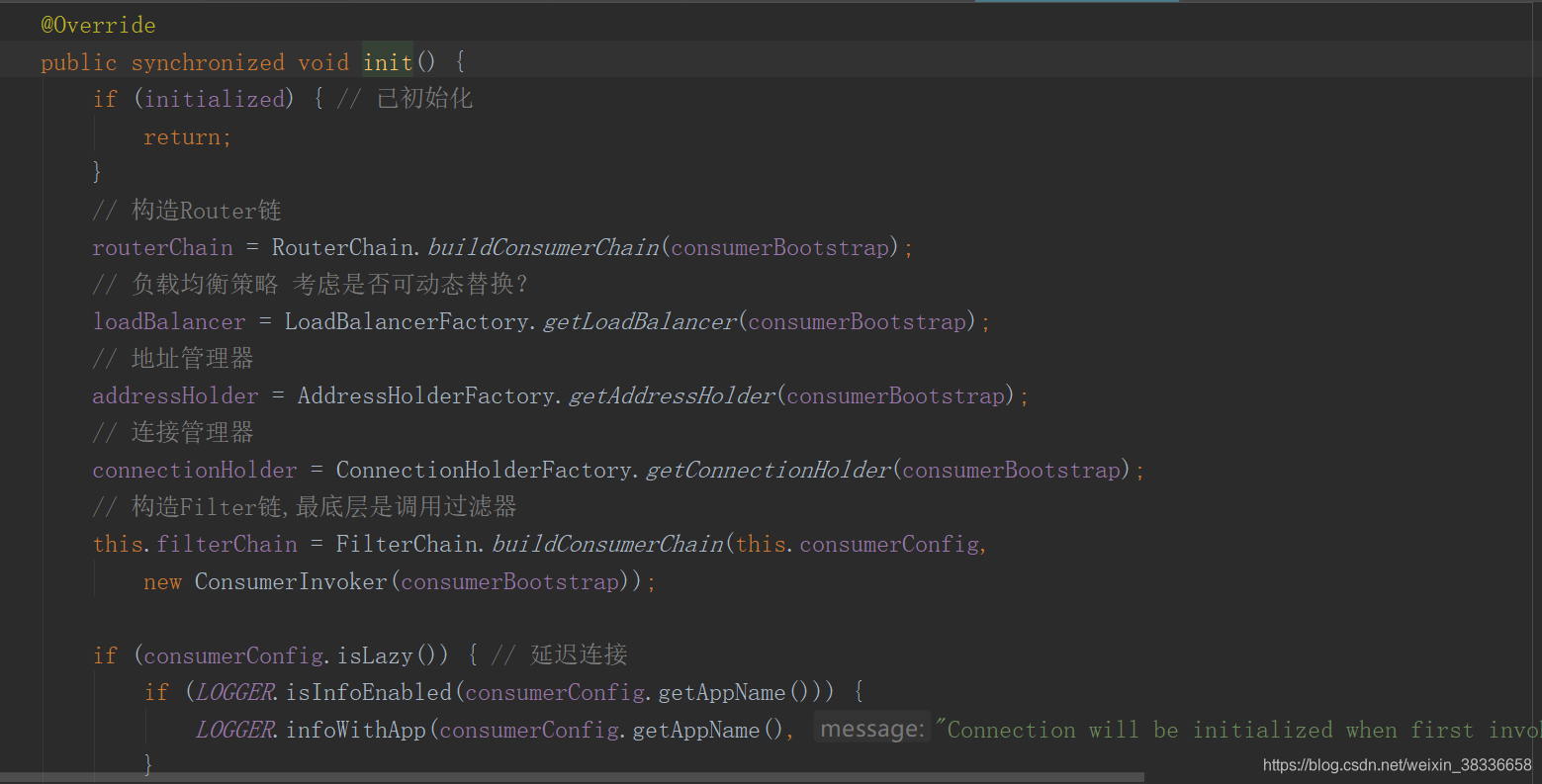Click this.consumerConfig argument
This screenshot has height=784, width=1542.
pyautogui.click(x=859, y=544)
